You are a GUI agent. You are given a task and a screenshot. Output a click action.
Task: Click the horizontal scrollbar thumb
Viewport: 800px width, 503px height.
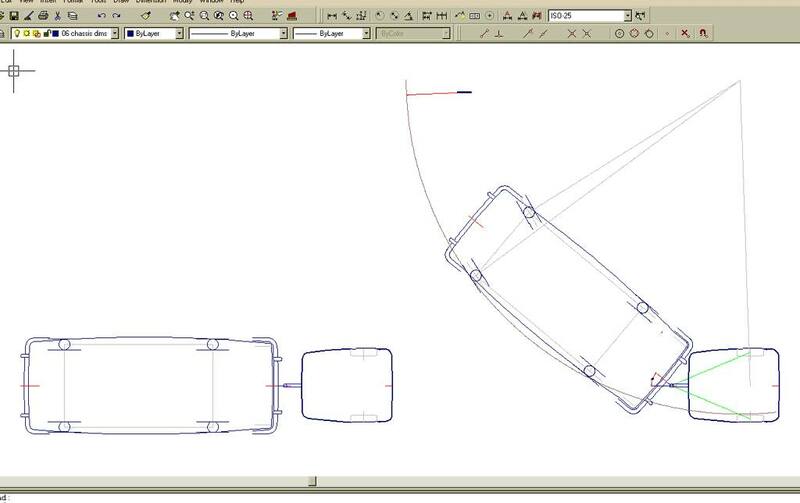[313, 482]
